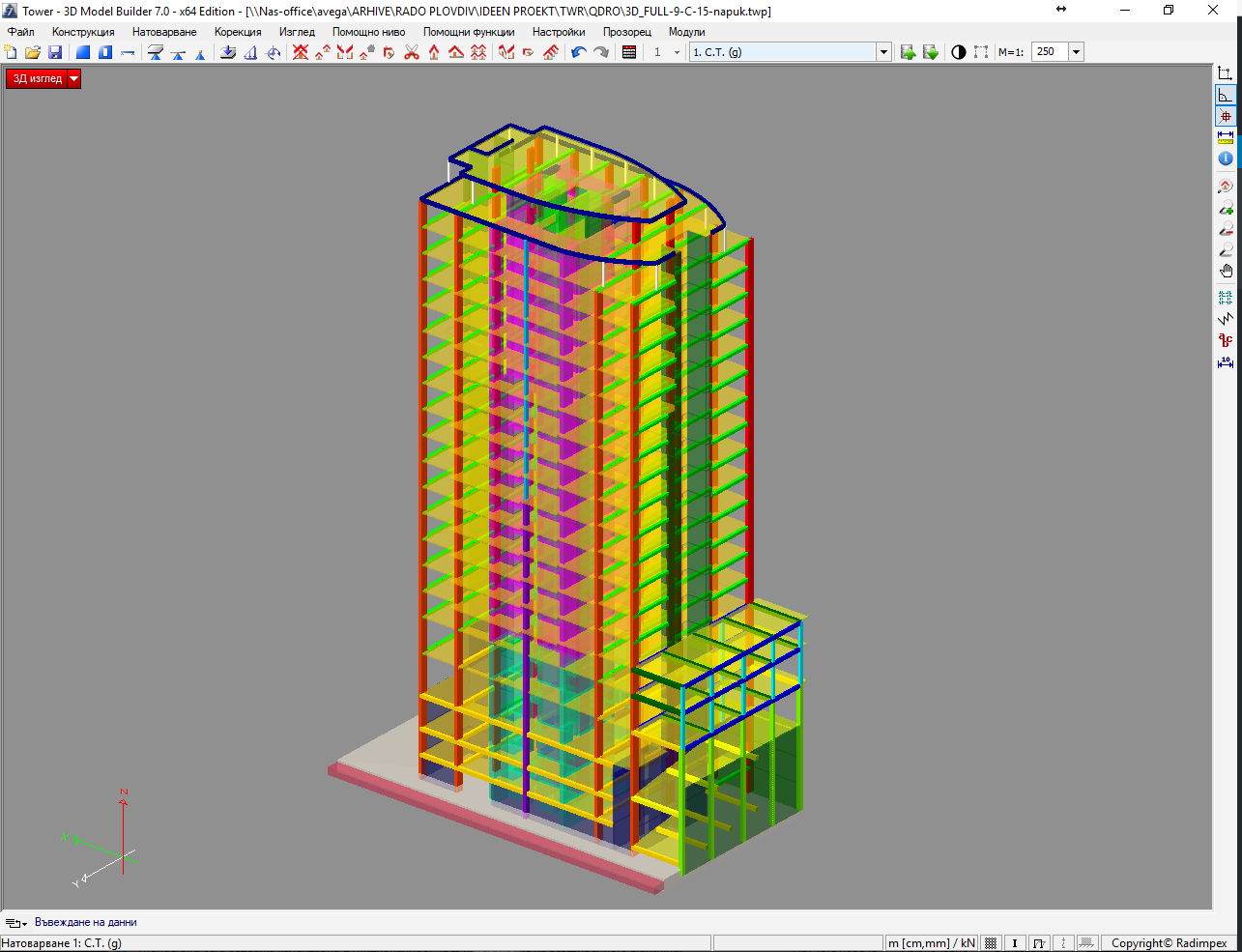Click the zoom in magnifier icon
The image size is (1242, 952).
1226,208
